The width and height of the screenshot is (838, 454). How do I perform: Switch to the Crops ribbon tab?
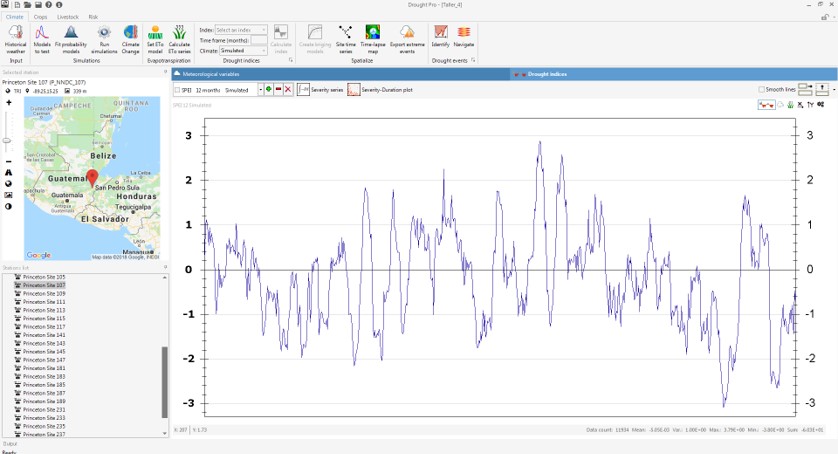coord(41,17)
